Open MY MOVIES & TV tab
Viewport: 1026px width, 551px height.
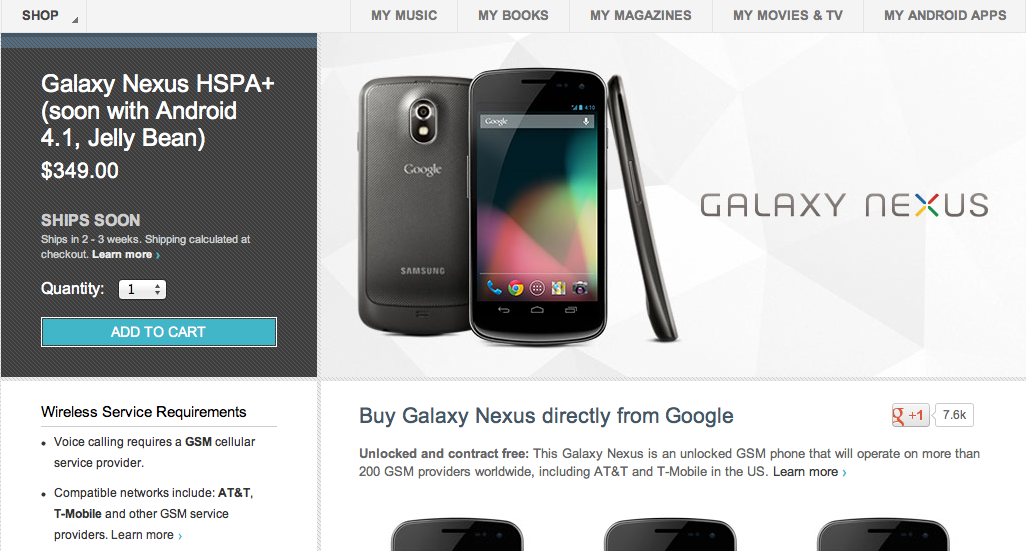pos(788,16)
